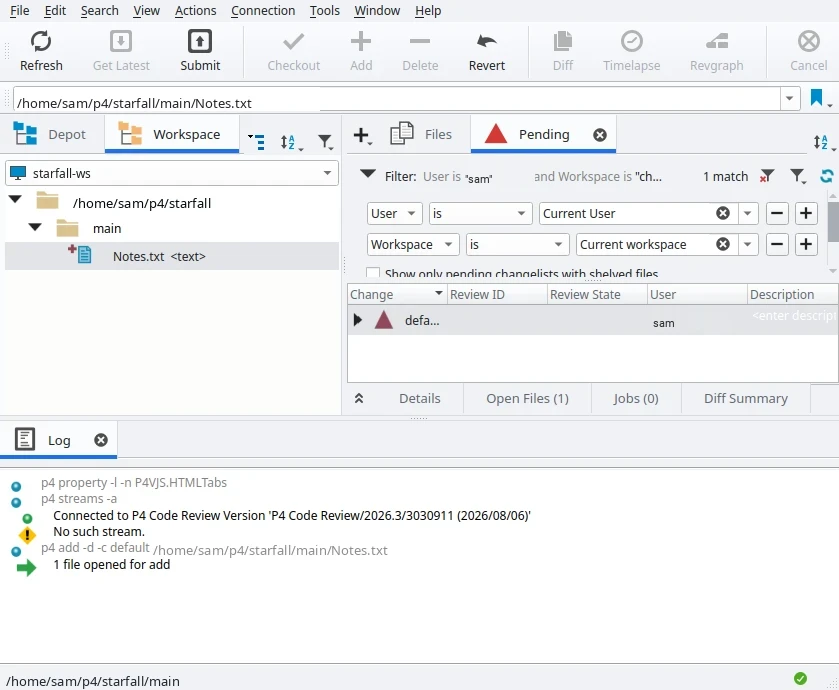Select Not.txt file in workspace tree

[172, 256]
